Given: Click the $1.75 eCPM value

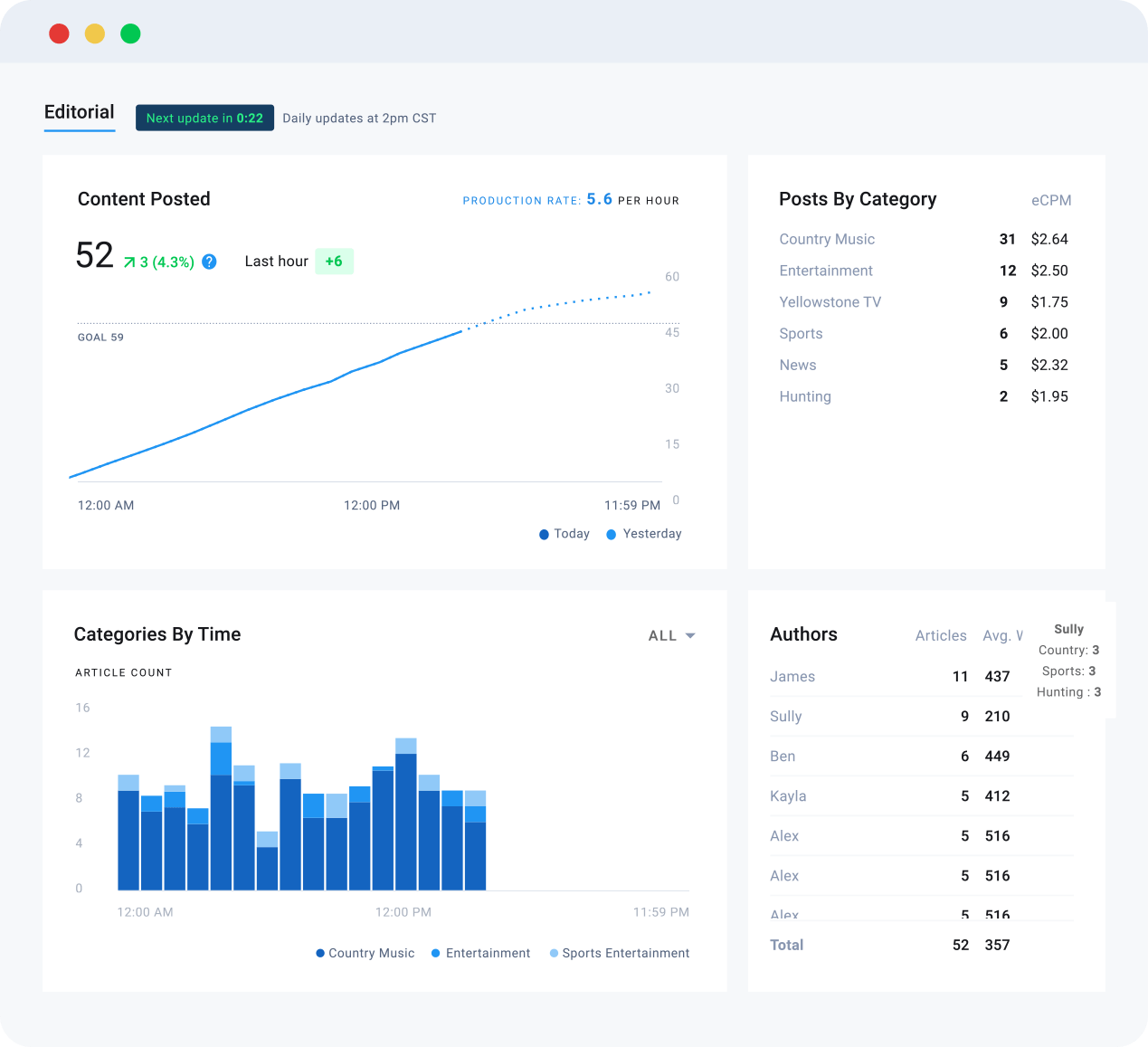Looking at the screenshot, I should click(x=1049, y=302).
